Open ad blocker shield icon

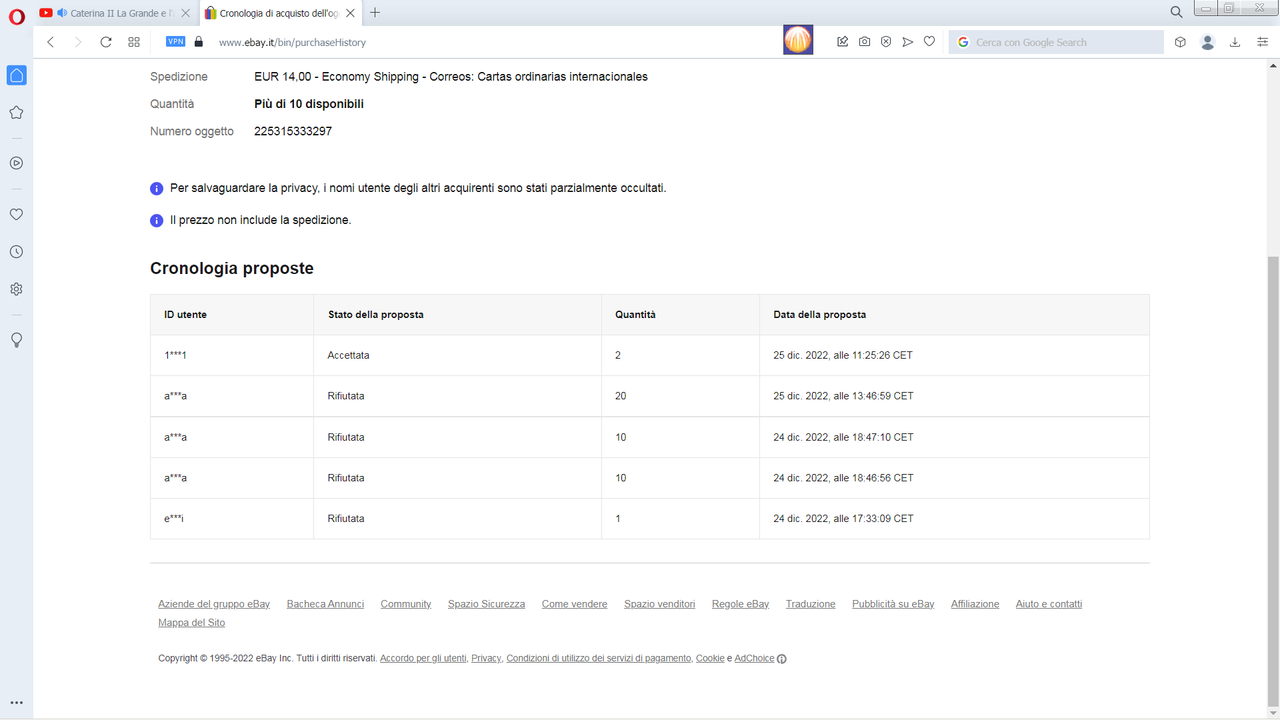[x=886, y=42]
